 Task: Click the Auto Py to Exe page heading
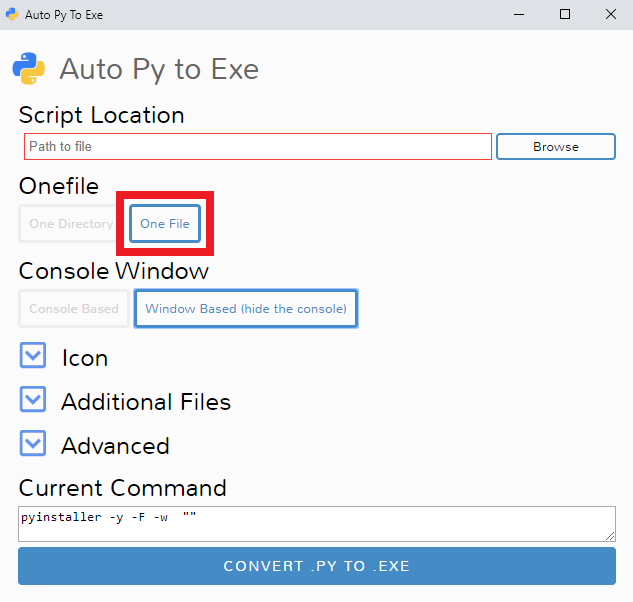coord(159,69)
